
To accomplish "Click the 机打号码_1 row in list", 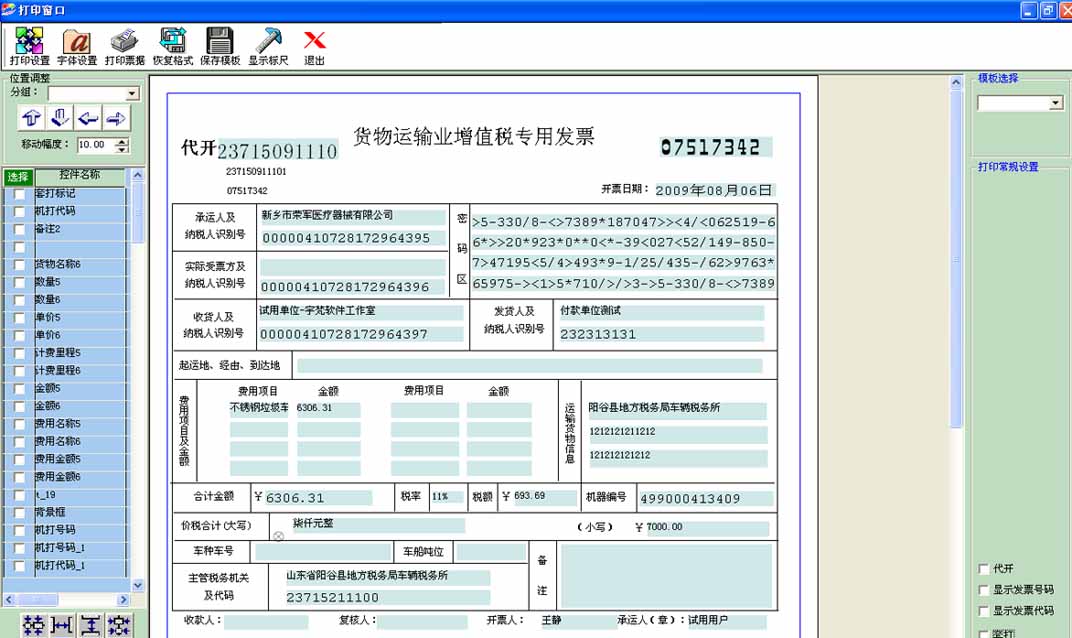I will pos(80,548).
